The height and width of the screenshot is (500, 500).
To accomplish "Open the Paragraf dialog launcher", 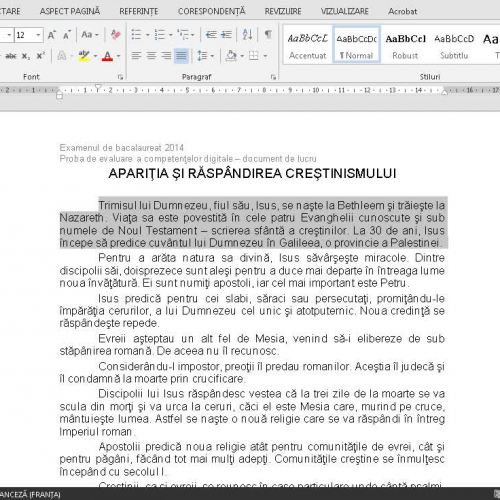I will [x=273, y=77].
